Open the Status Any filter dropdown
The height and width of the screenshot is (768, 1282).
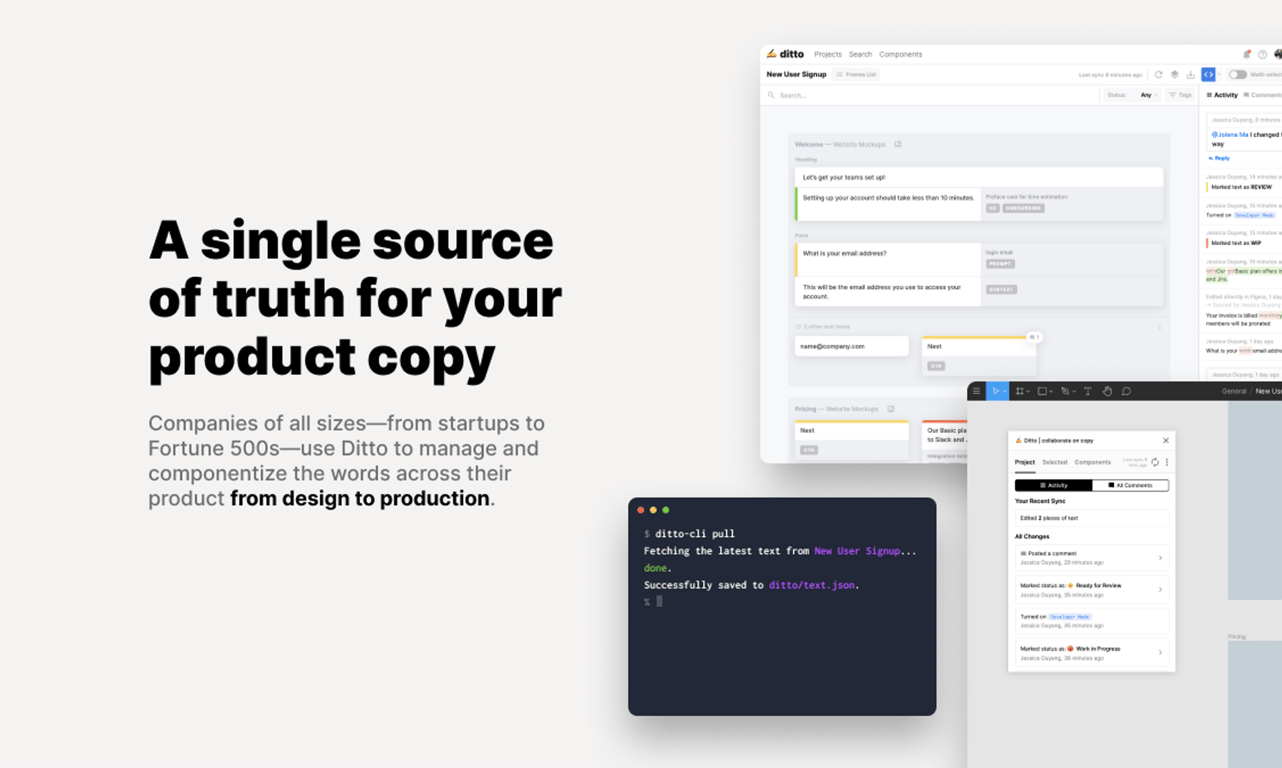point(1143,94)
